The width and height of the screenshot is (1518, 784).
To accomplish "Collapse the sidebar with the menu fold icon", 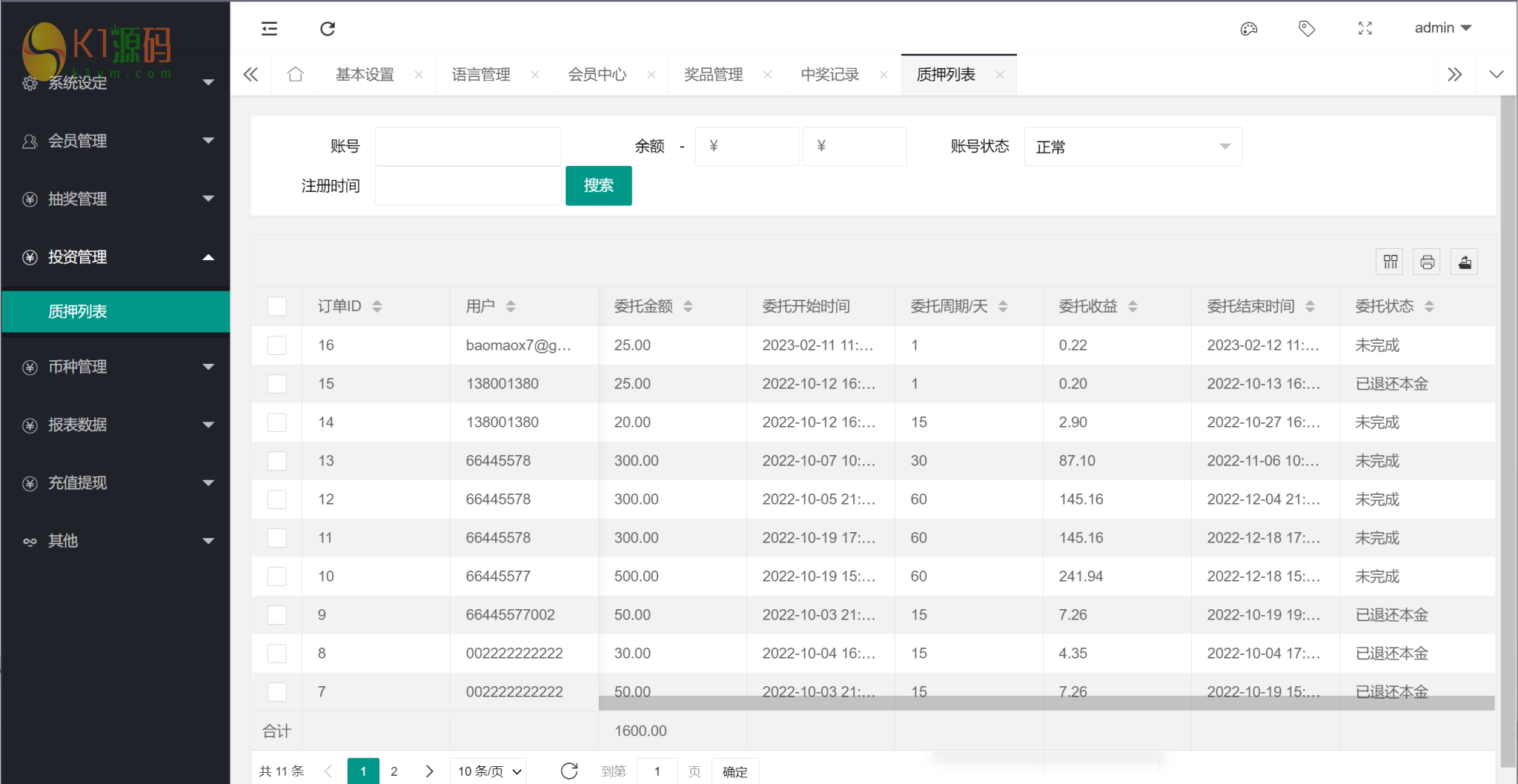I will (x=269, y=29).
